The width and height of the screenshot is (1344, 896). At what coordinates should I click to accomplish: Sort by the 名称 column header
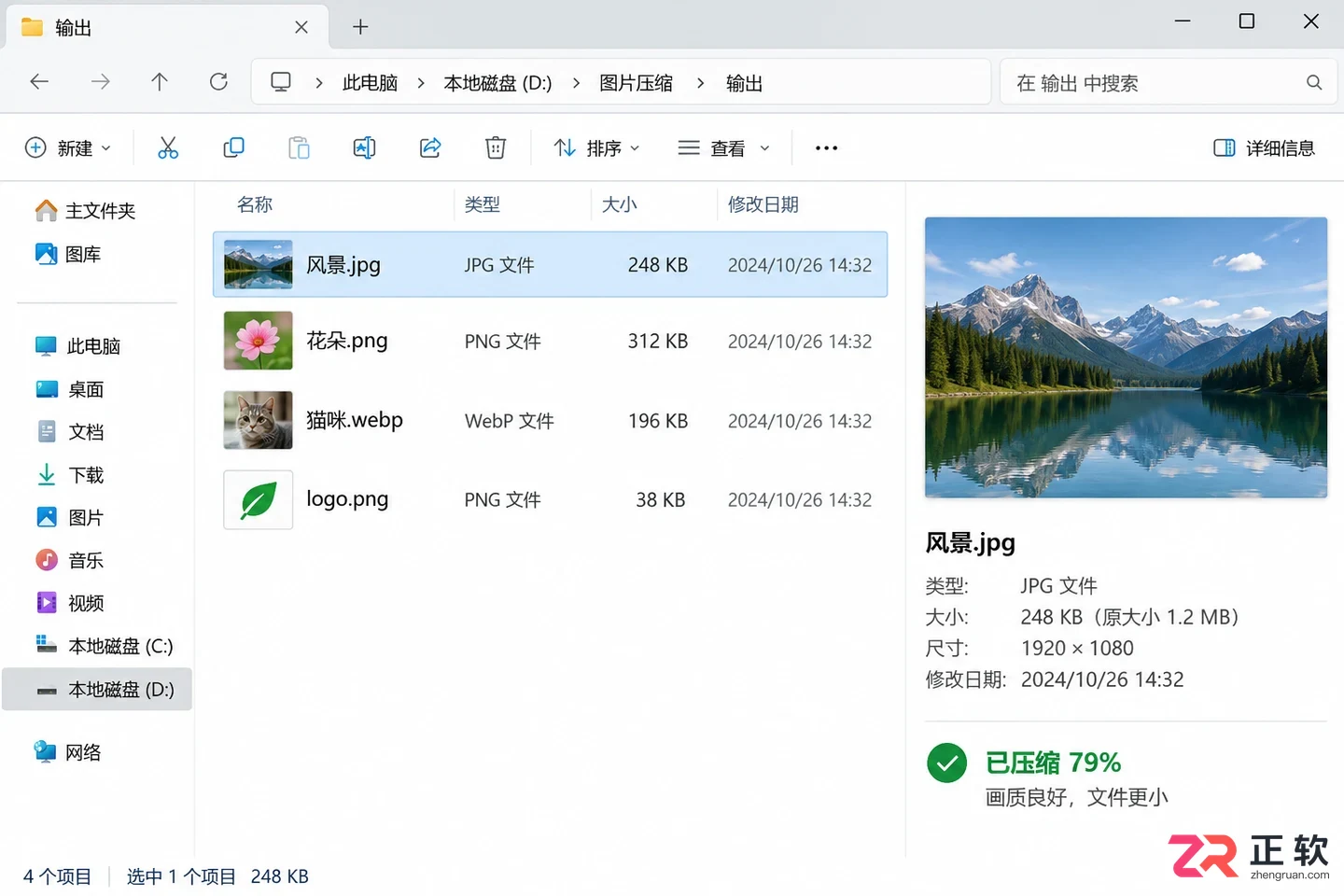click(x=255, y=204)
